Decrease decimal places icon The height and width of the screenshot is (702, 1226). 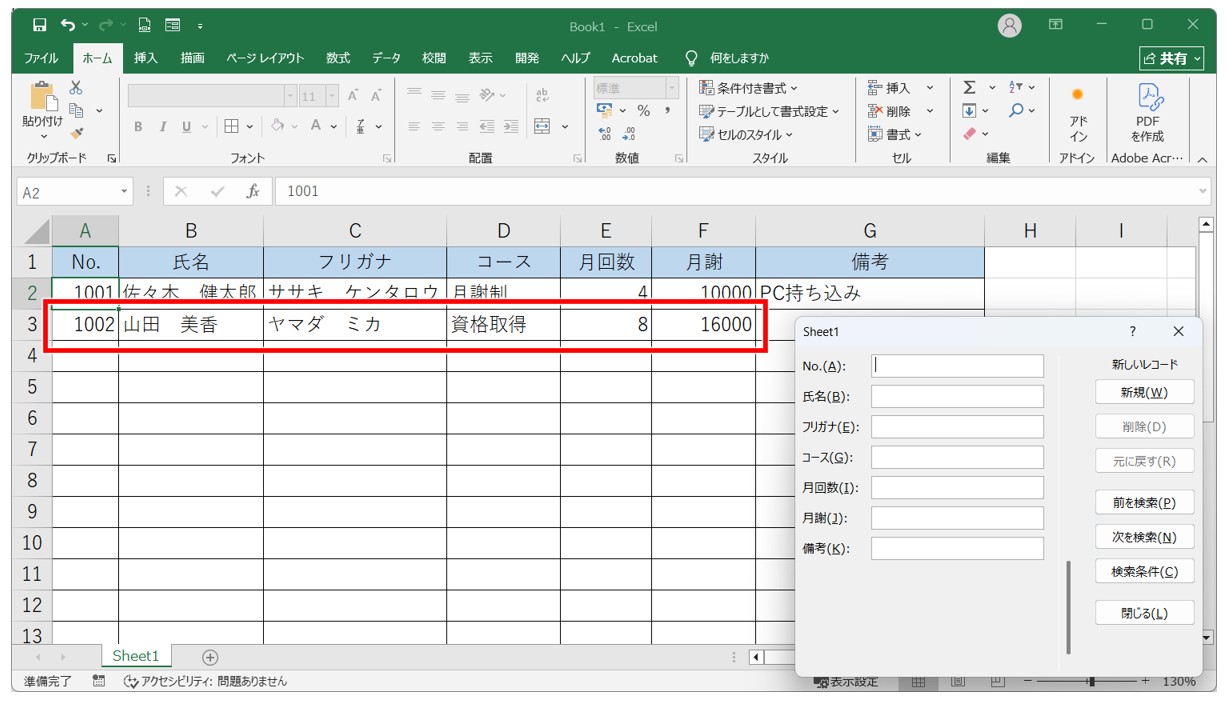pyautogui.click(x=629, y=134)
